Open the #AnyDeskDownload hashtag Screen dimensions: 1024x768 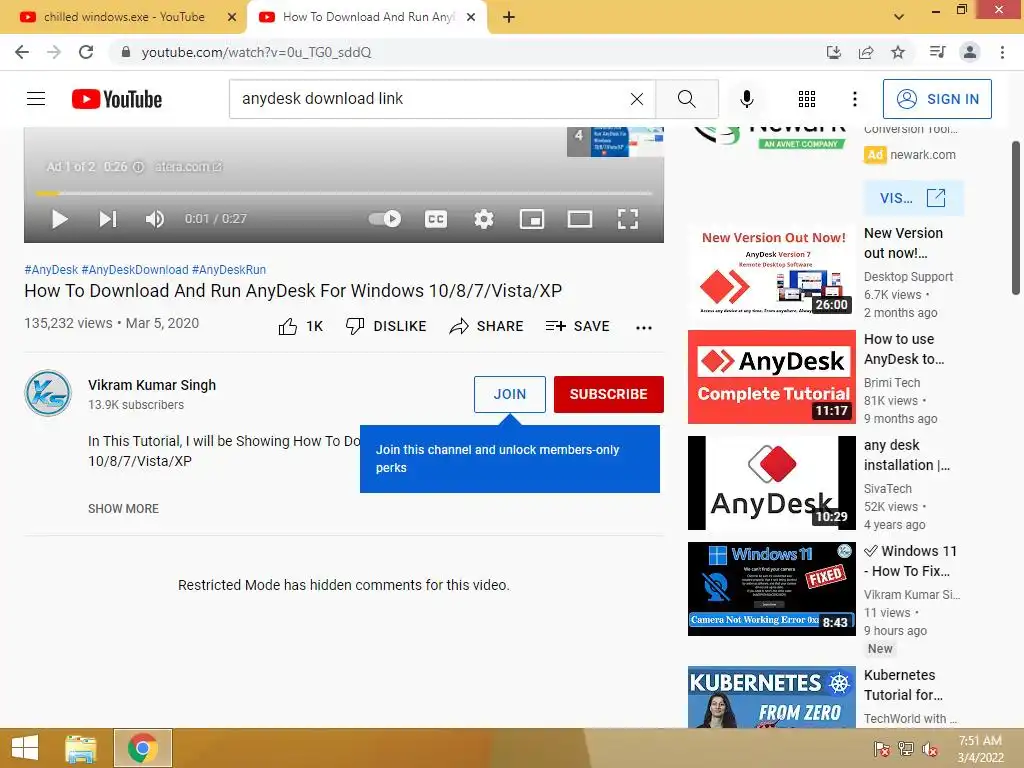point(135,270)
